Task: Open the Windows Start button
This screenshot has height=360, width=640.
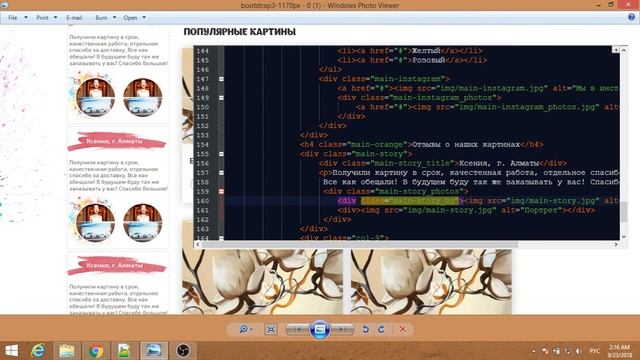Action: 11,351
